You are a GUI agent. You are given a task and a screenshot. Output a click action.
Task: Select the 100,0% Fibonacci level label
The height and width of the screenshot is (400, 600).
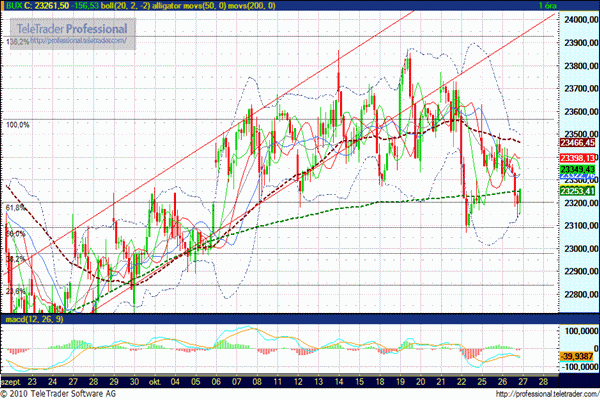18,125
